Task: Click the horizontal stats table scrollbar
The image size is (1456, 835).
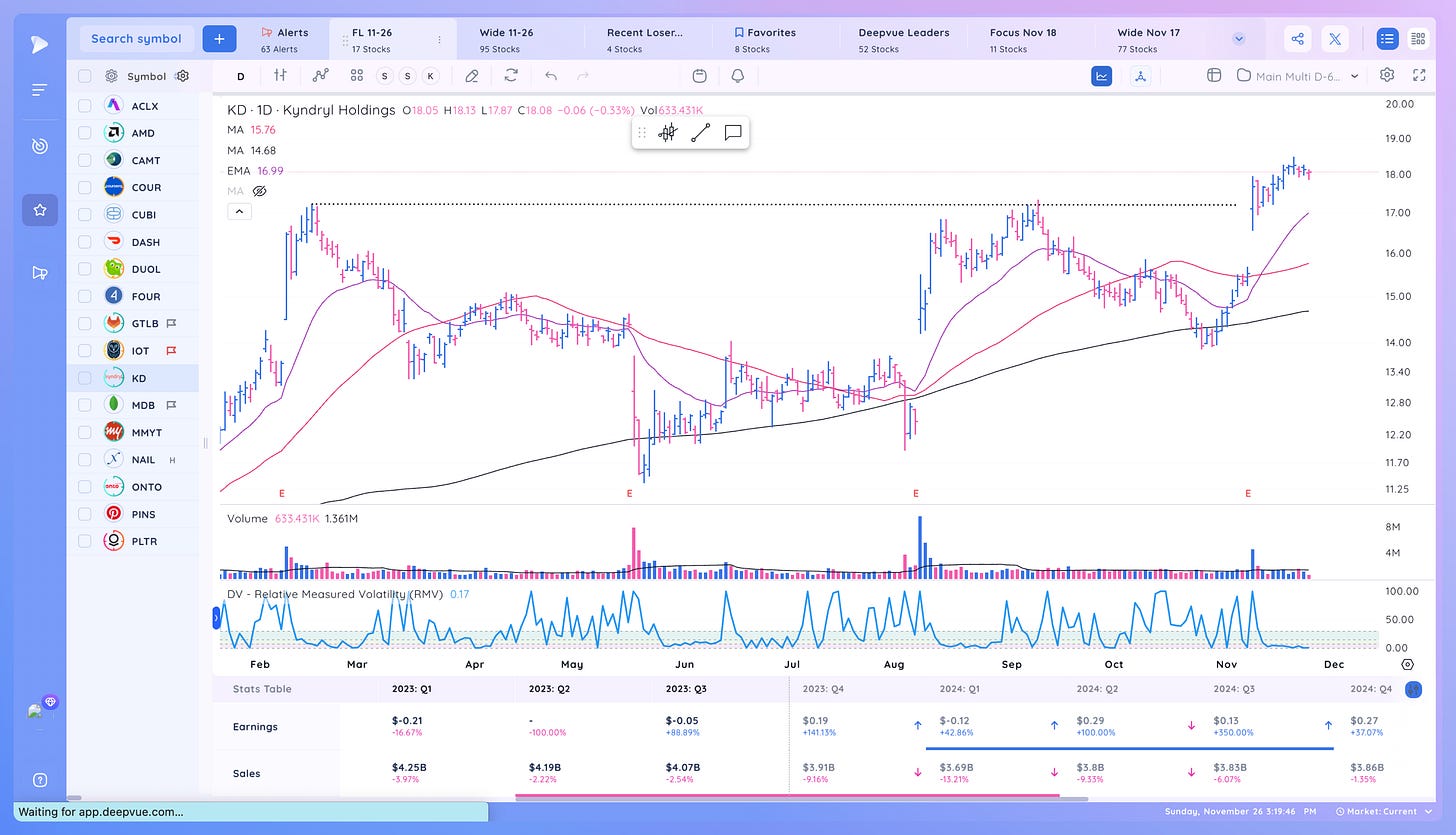Action: (x=801, y=797)
